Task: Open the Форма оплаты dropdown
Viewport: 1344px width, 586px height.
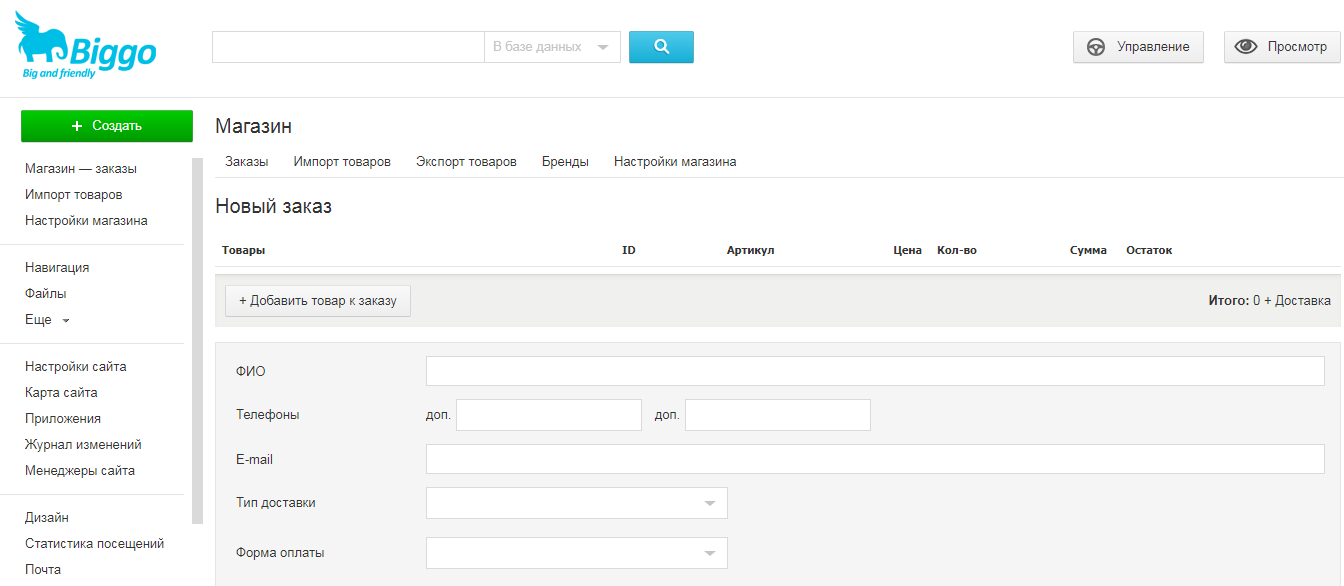Action: click(x=576, y=553)
